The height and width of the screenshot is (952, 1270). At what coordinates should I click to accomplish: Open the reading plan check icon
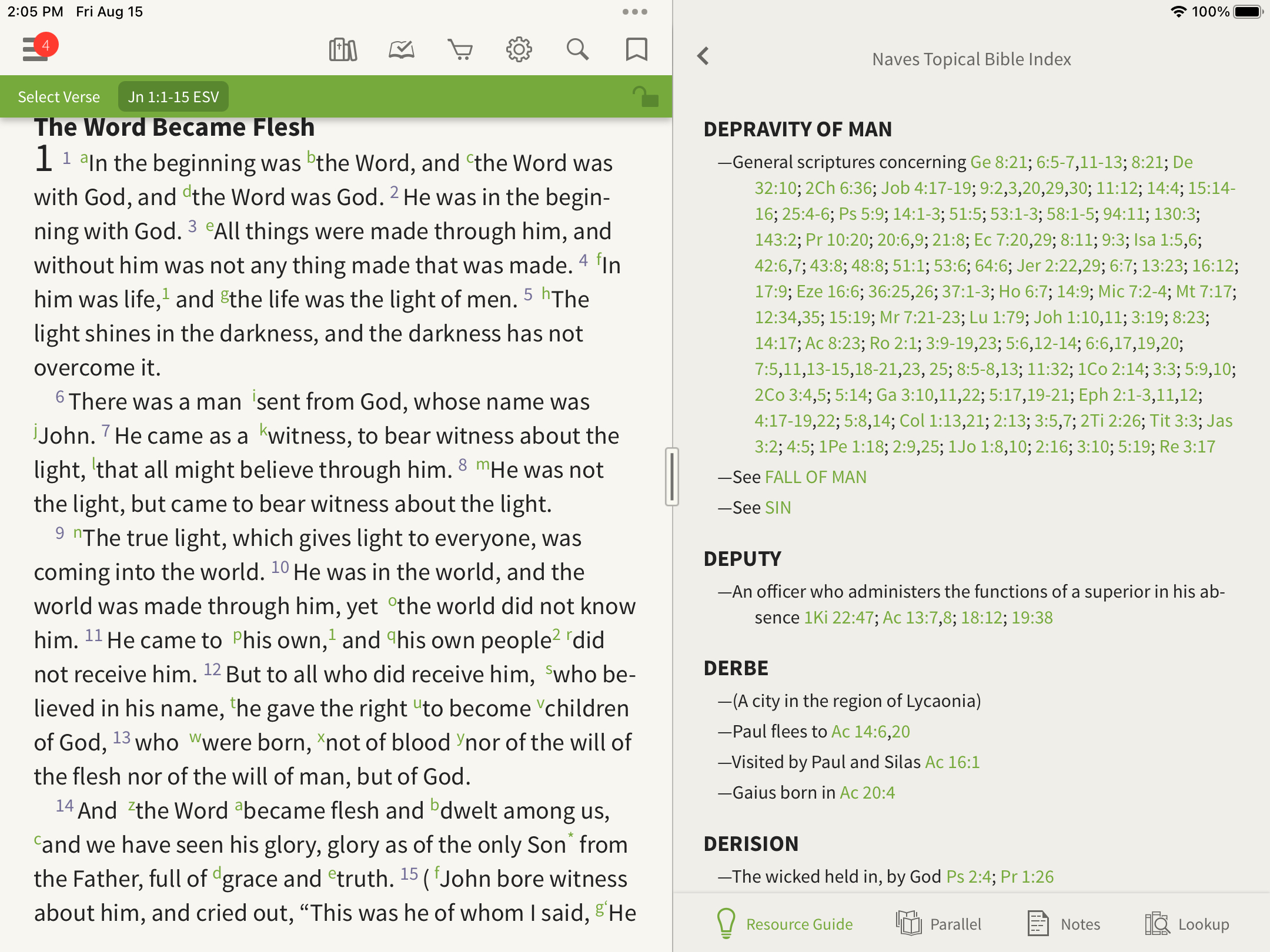[402, 50]
